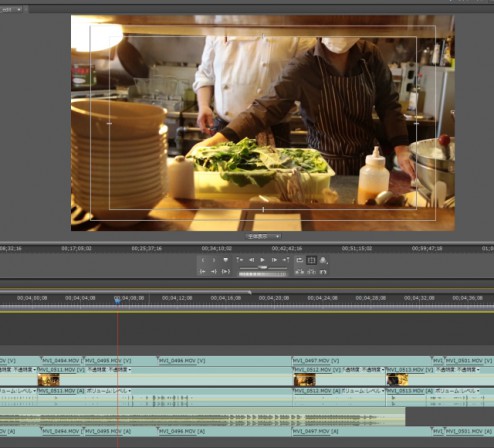This screenshot has width=494, height=448.
Task: Select clip MVI_0501.MOV [V]
Action: [469, 361]
